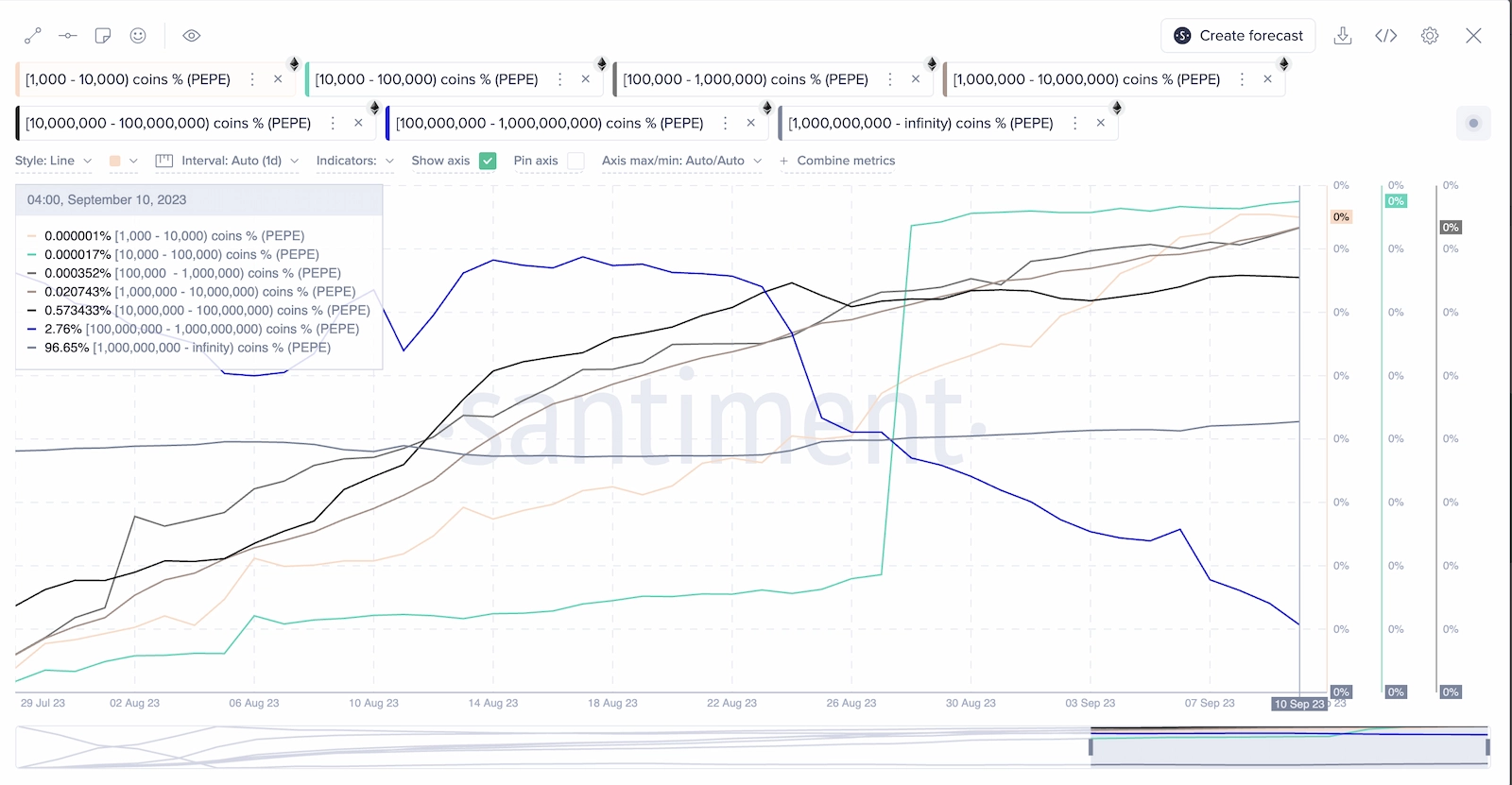Click Combine metrics
Viewport: 1512px width, 785px height.
(837, 161)
